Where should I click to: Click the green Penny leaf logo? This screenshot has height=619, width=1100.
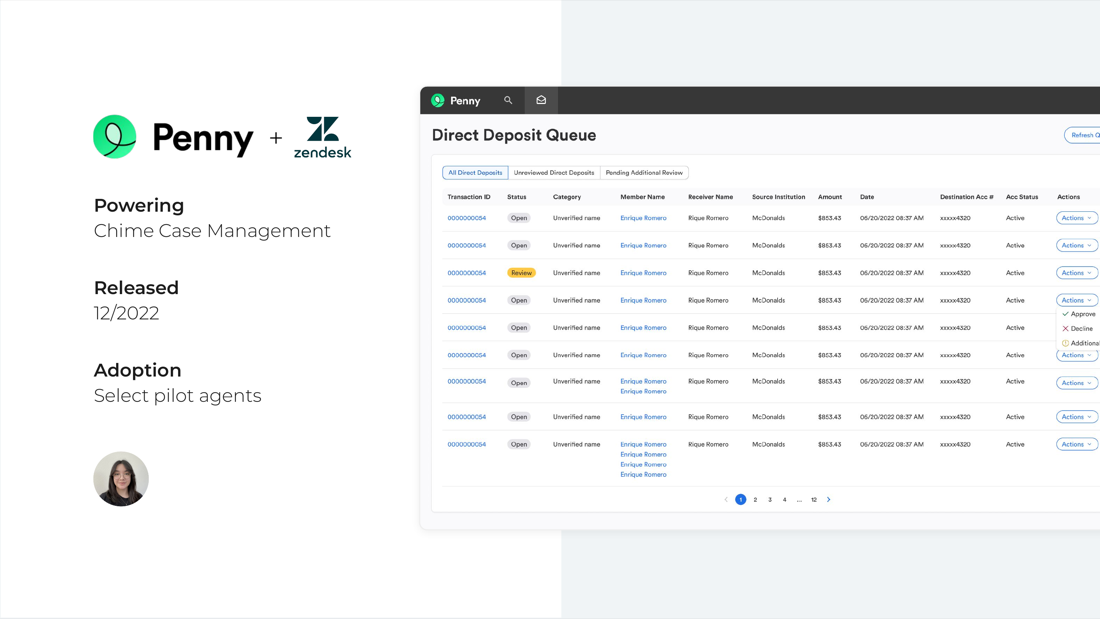[114, 137]
